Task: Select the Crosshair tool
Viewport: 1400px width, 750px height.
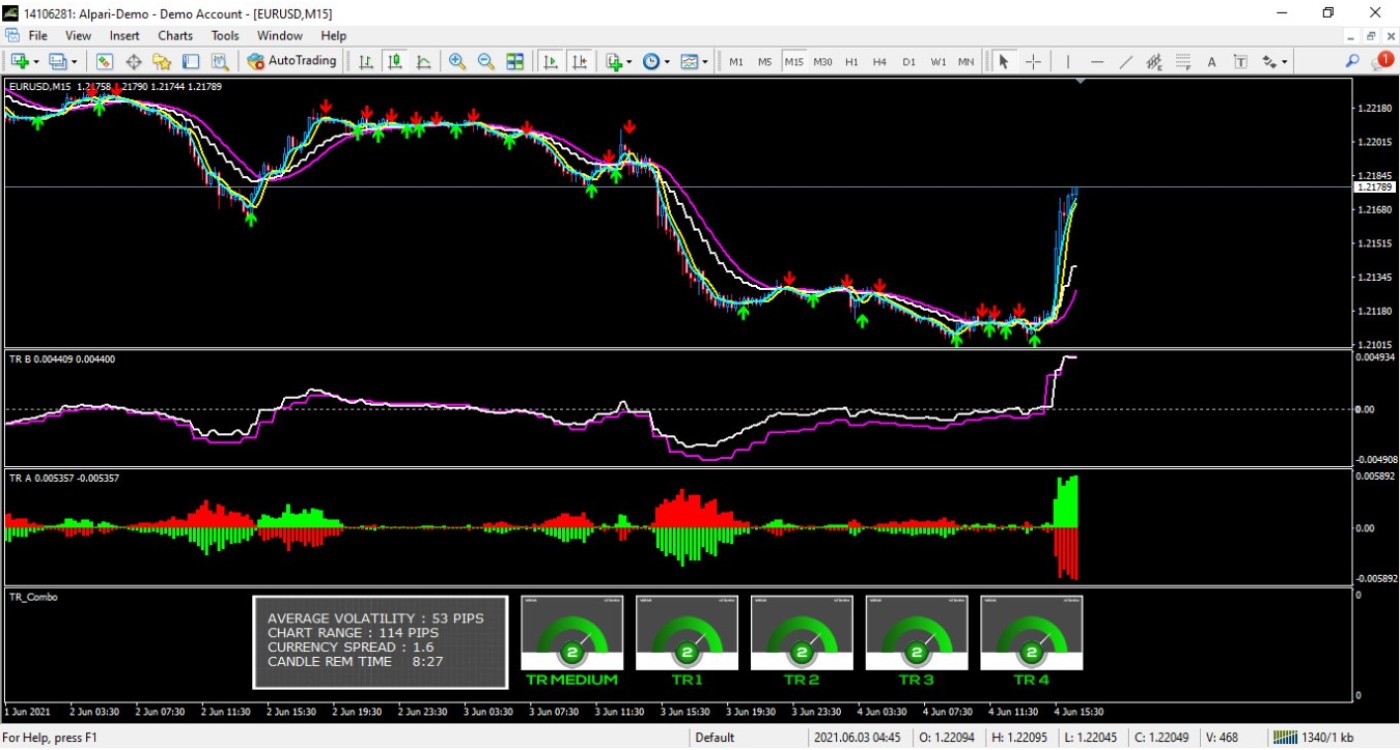Action: coord(1033,62)
